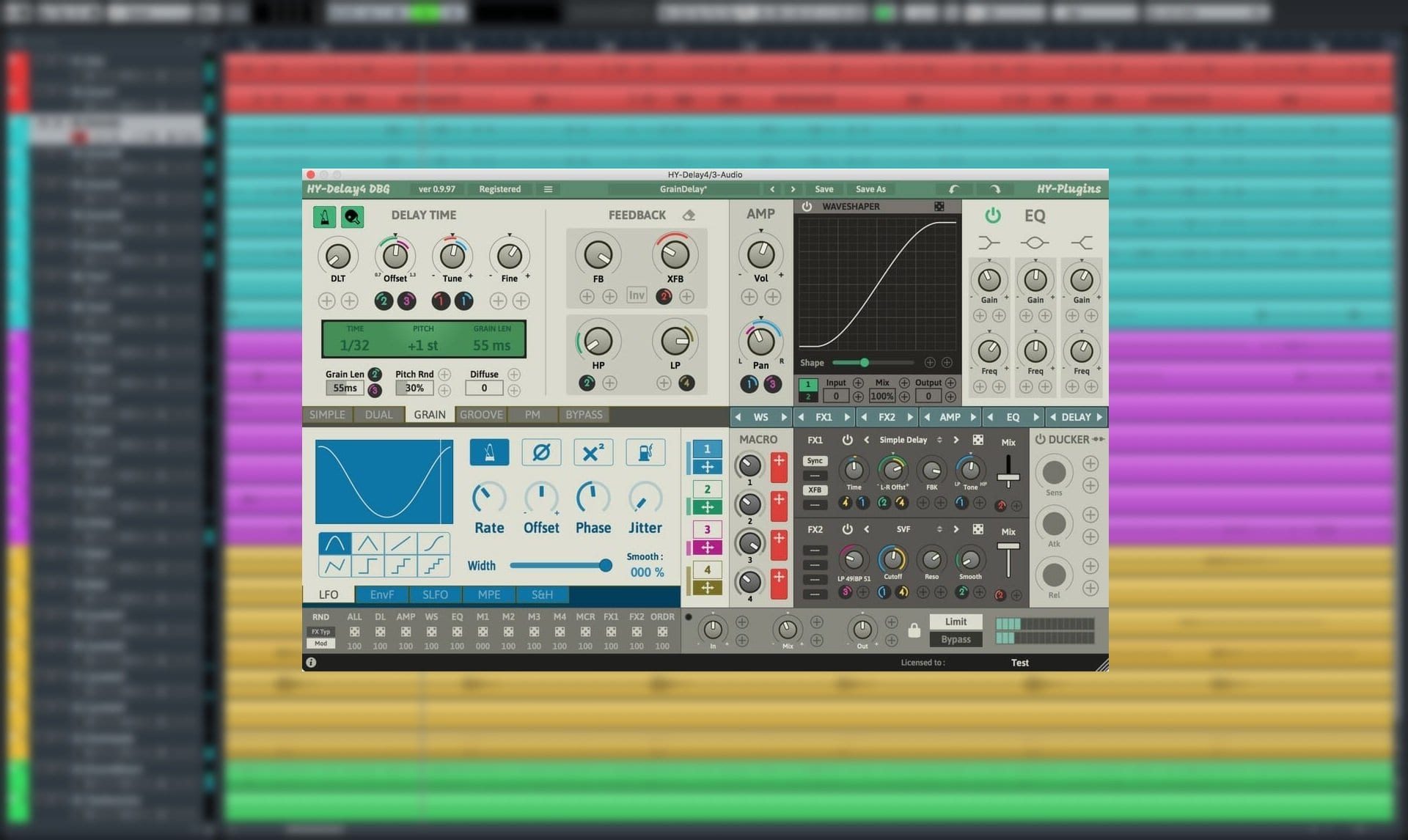1408x840 pixels.
Task: Toggle the Ducker power button
Action: click(x=1040, y=440)
